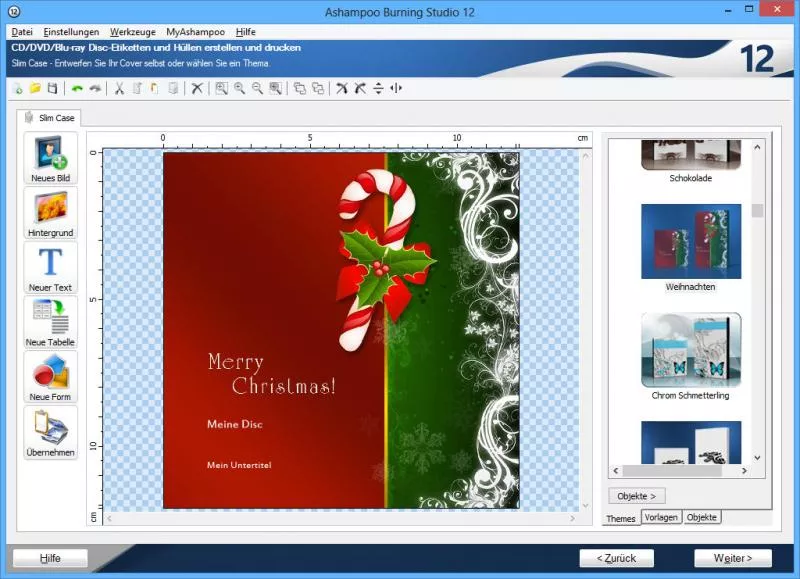Open the Einstellungen menu
Image resolution: width=800 pixels, height=579 pixels.
click(x=71, y=32)
